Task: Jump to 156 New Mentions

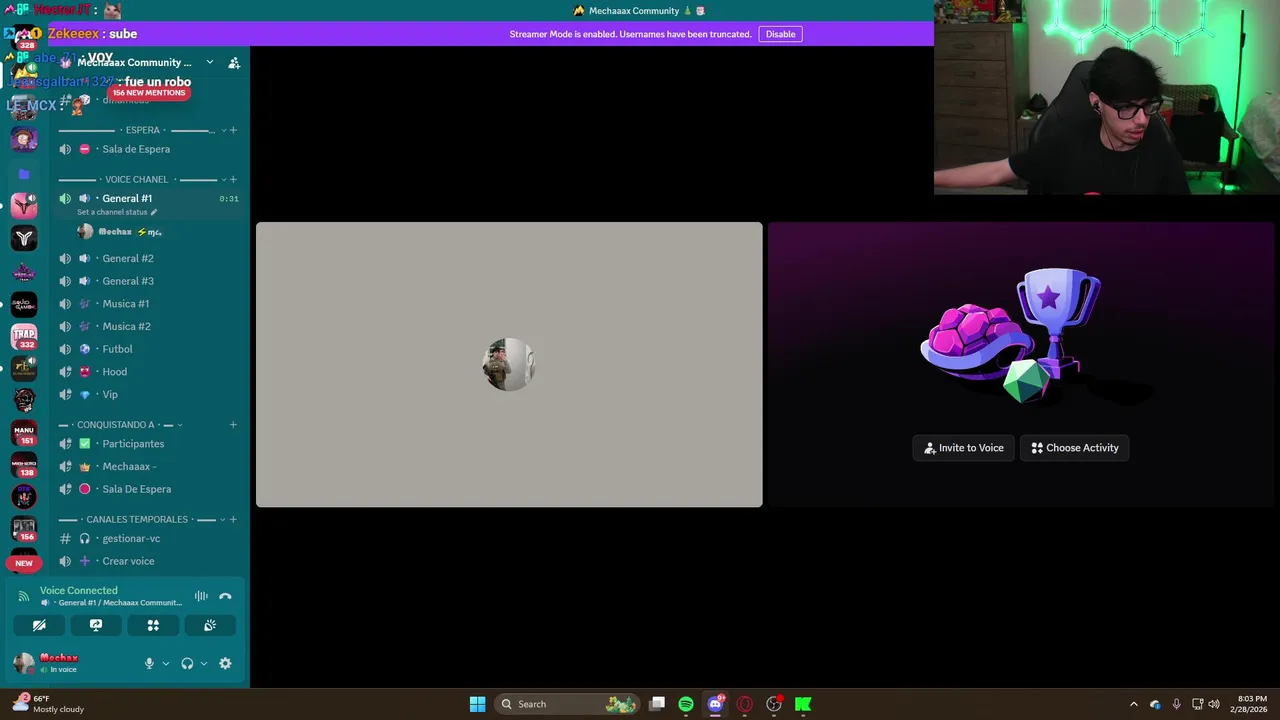Action: 148,93
